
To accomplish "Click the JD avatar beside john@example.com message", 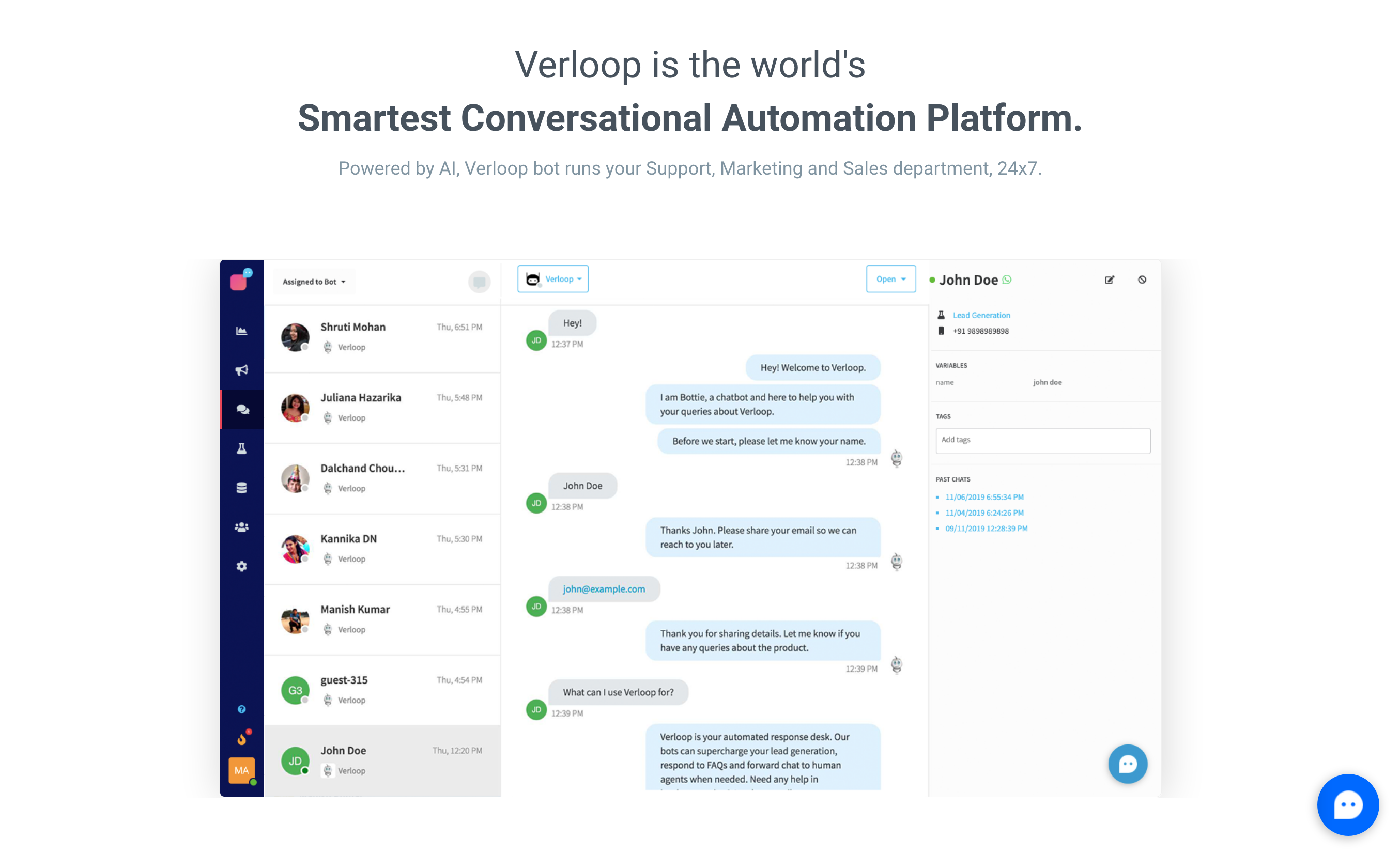I will point(537,608).
